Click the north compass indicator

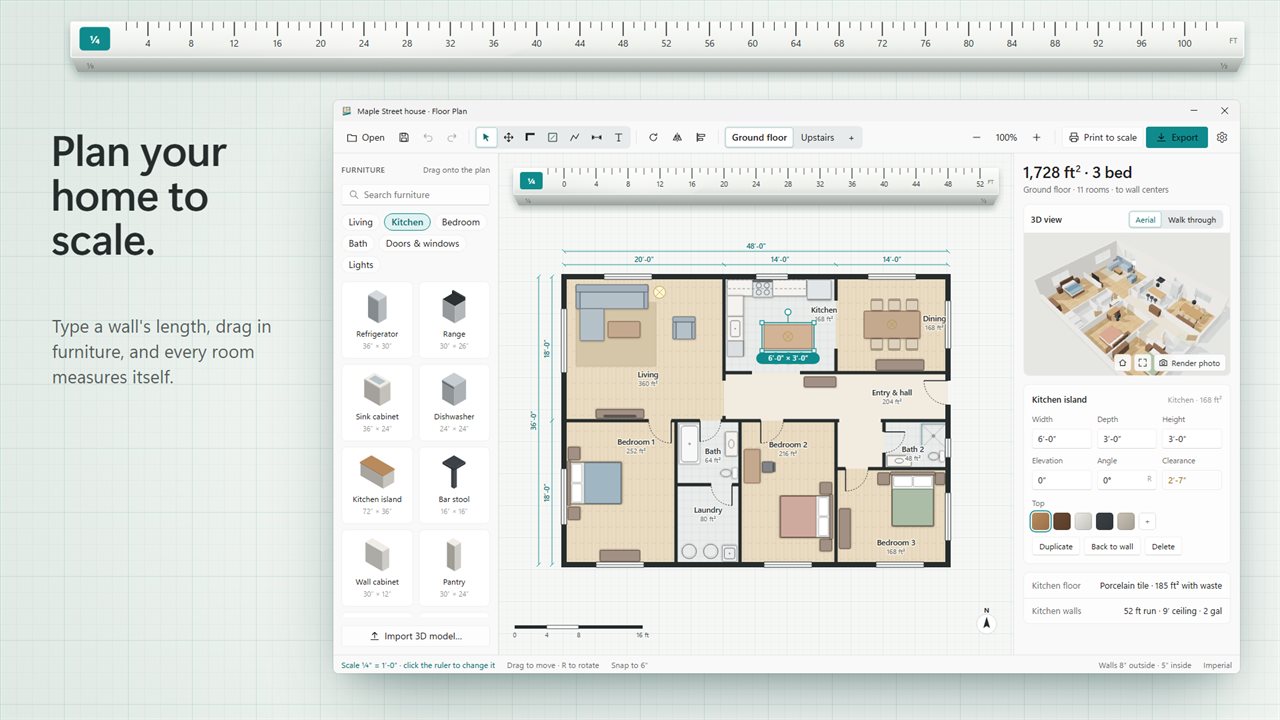pyautogui.click(x=987, y=621)
